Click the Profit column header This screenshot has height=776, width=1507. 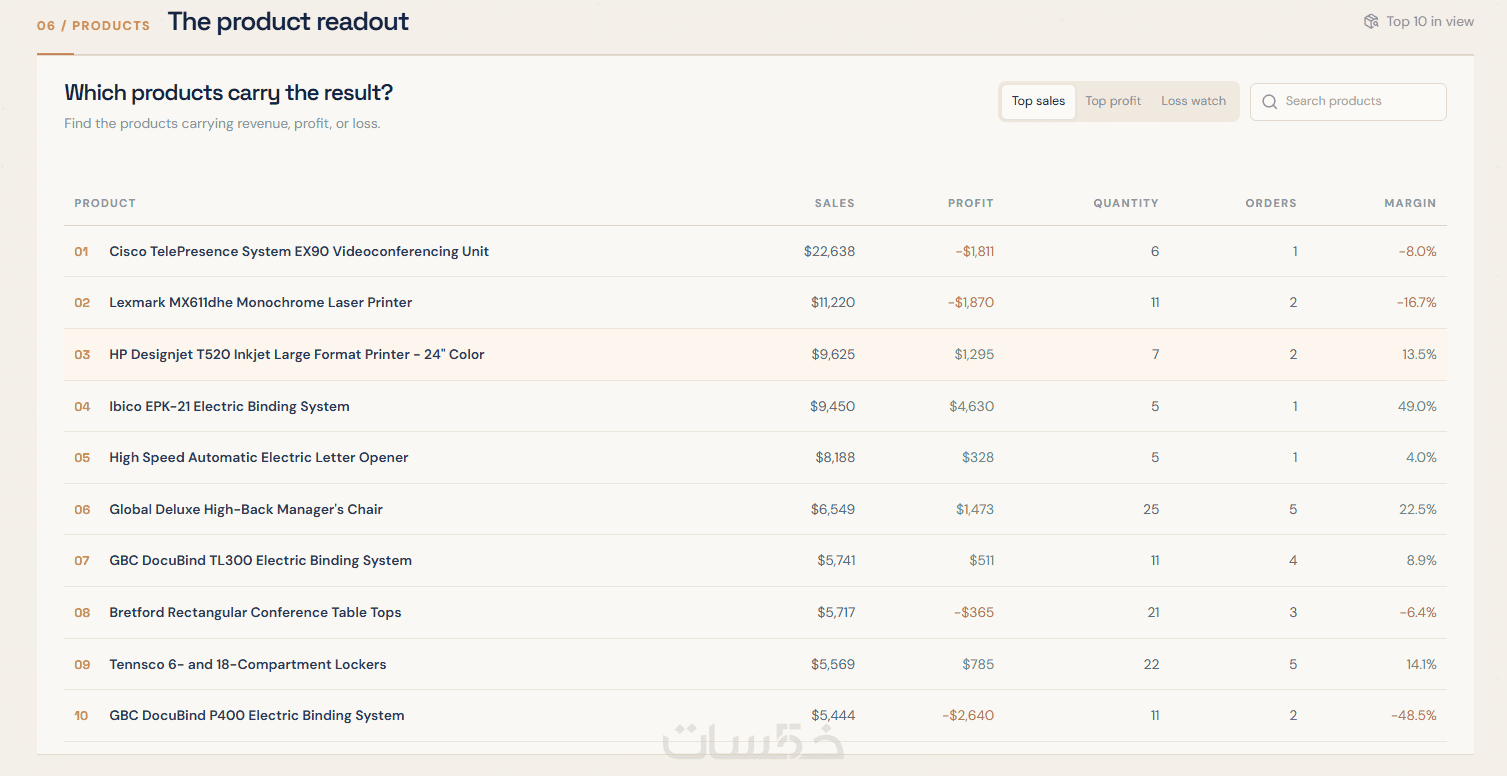pyautogui.click(x=971, y=203)
